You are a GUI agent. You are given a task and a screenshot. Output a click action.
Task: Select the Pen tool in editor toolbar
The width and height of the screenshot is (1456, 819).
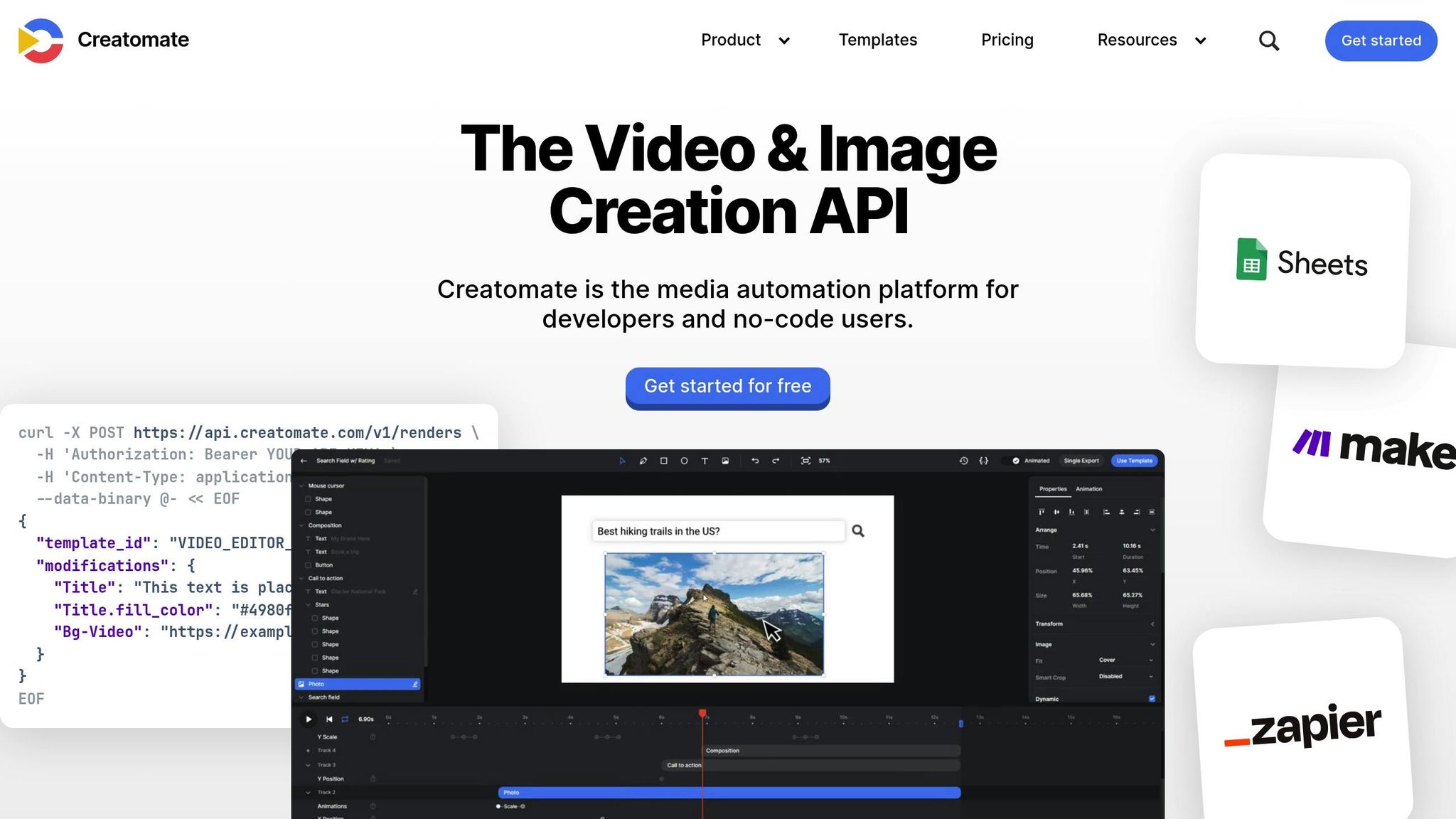(x=643, y=461)
